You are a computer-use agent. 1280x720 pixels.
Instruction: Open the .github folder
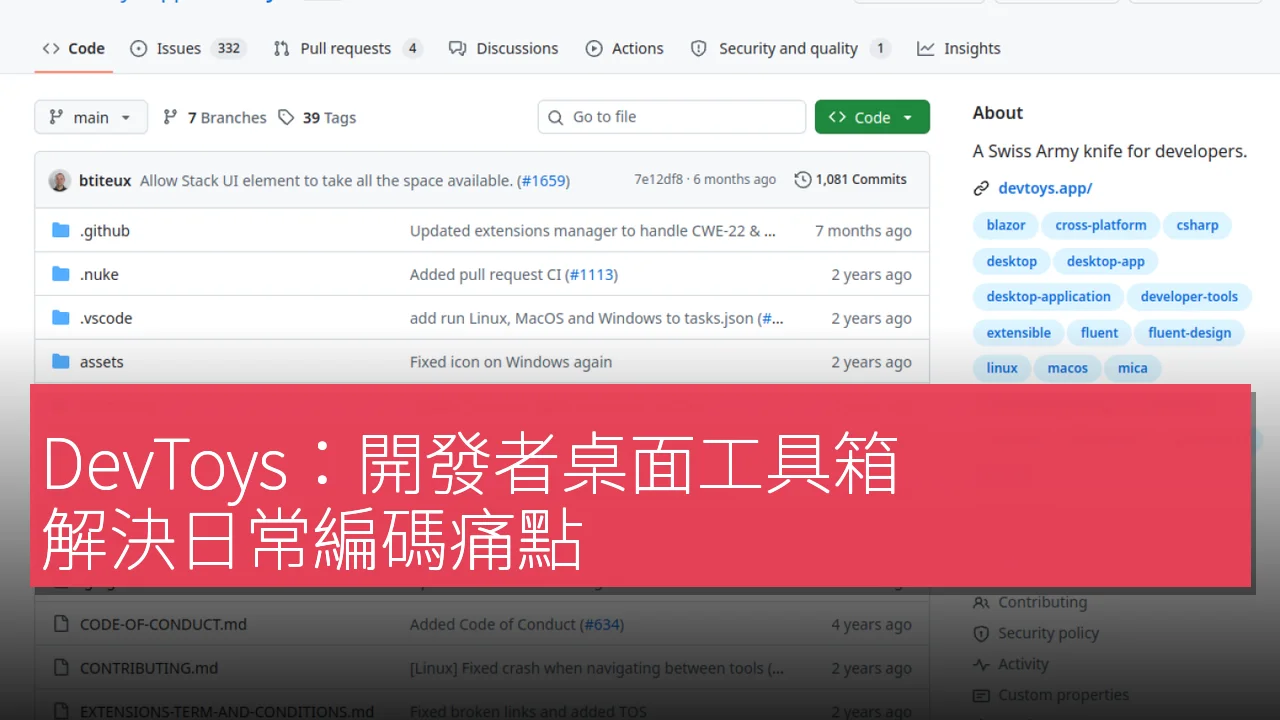coord(105,231)
